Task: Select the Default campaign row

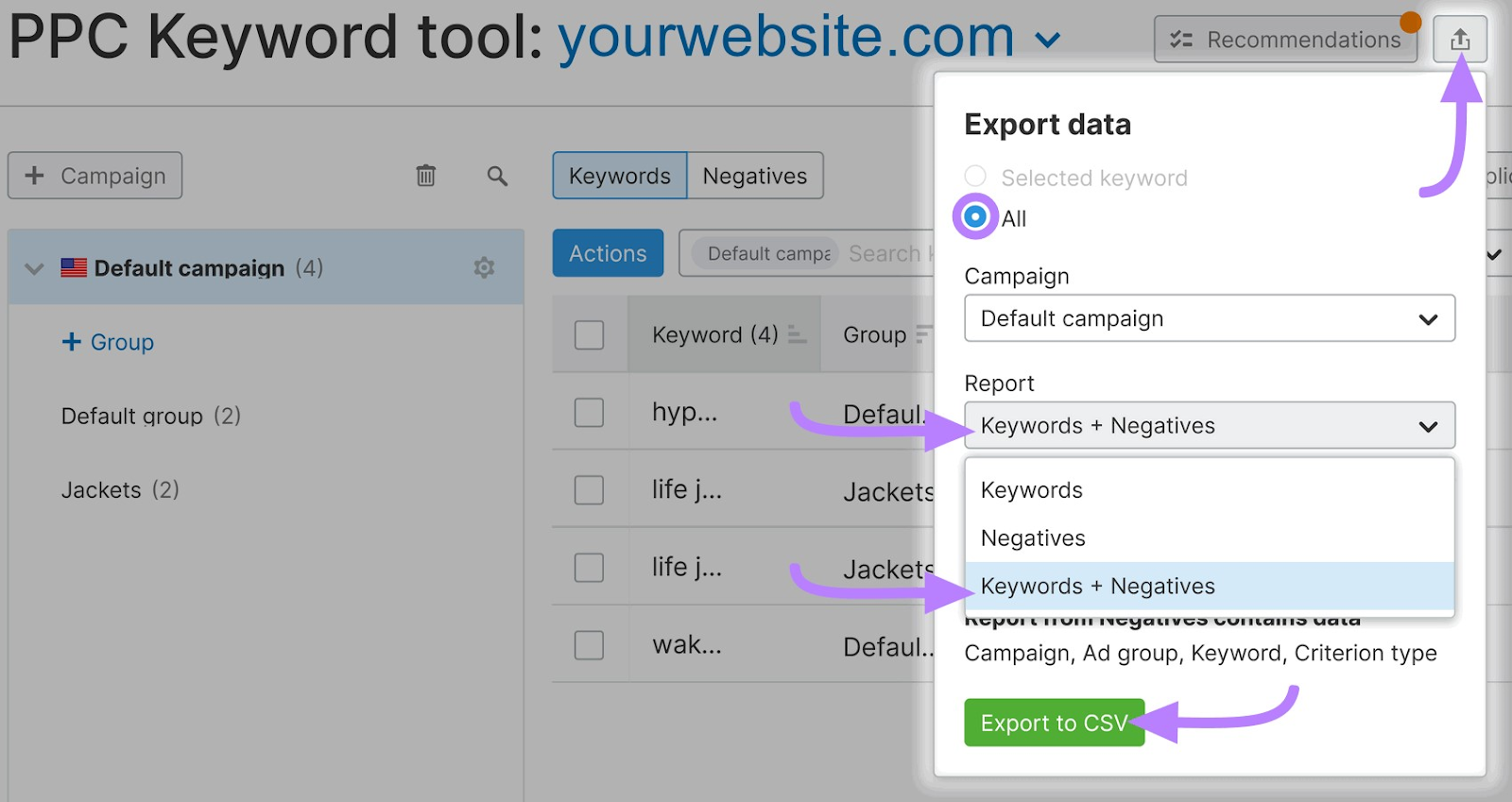Action: click(266, 267)
